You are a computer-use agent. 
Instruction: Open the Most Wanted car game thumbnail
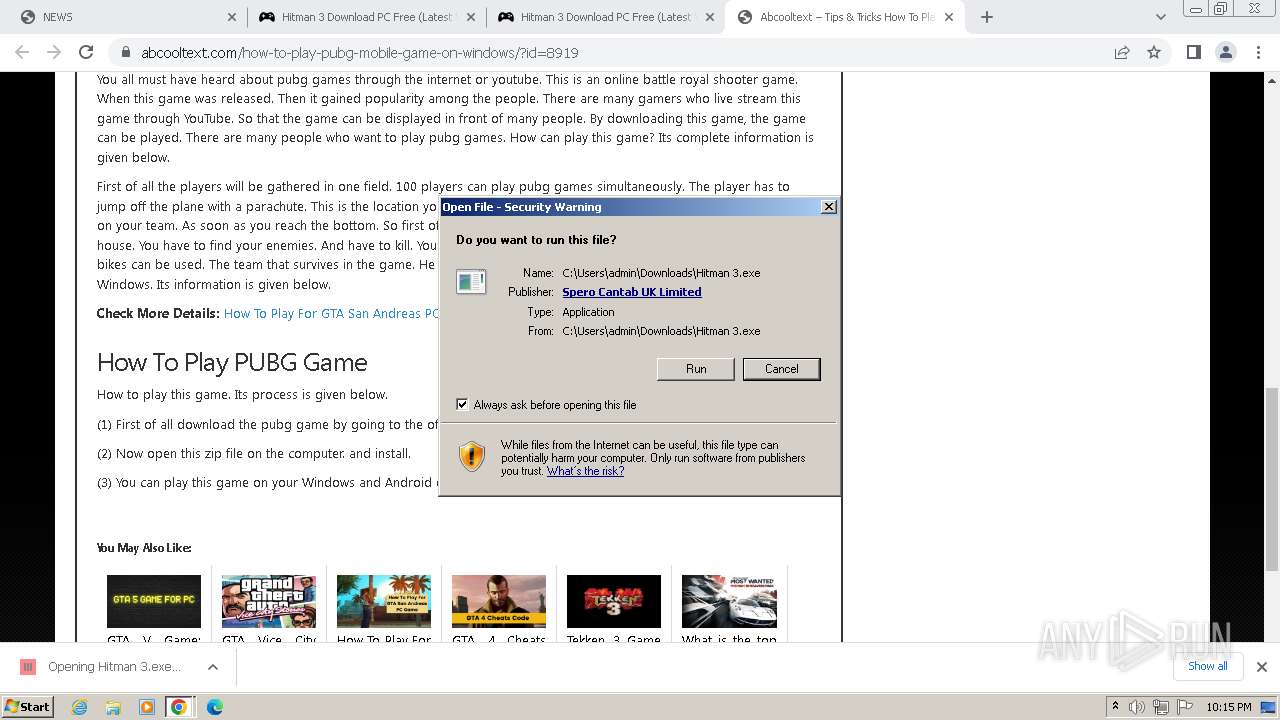729,601
